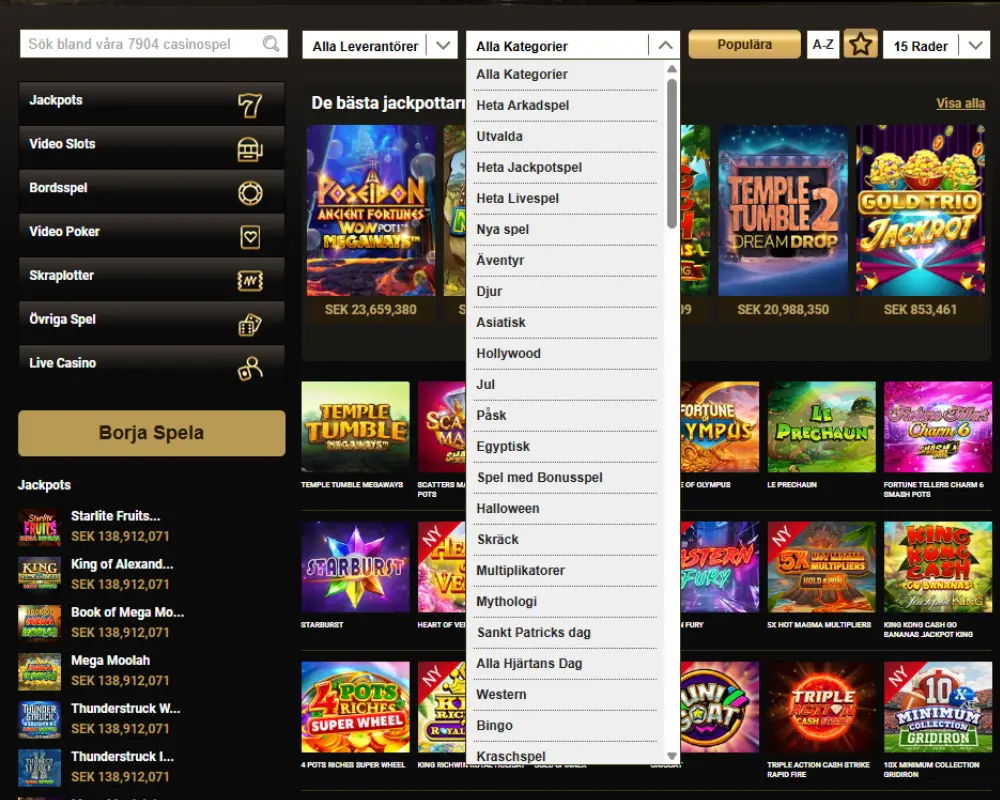Click the Borja Spela button

(x=152, y=433)
